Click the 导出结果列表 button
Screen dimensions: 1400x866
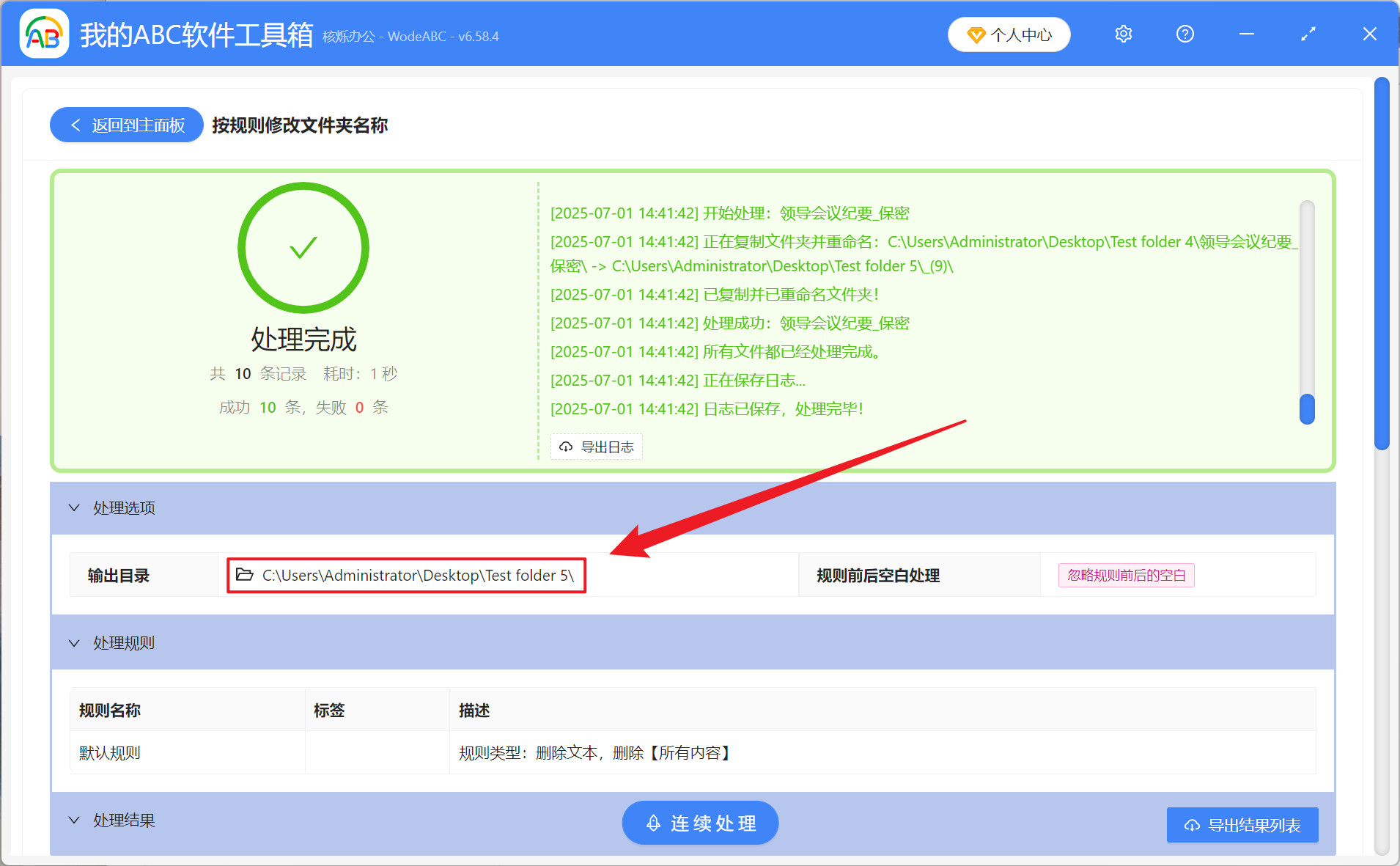[1242, 824]
